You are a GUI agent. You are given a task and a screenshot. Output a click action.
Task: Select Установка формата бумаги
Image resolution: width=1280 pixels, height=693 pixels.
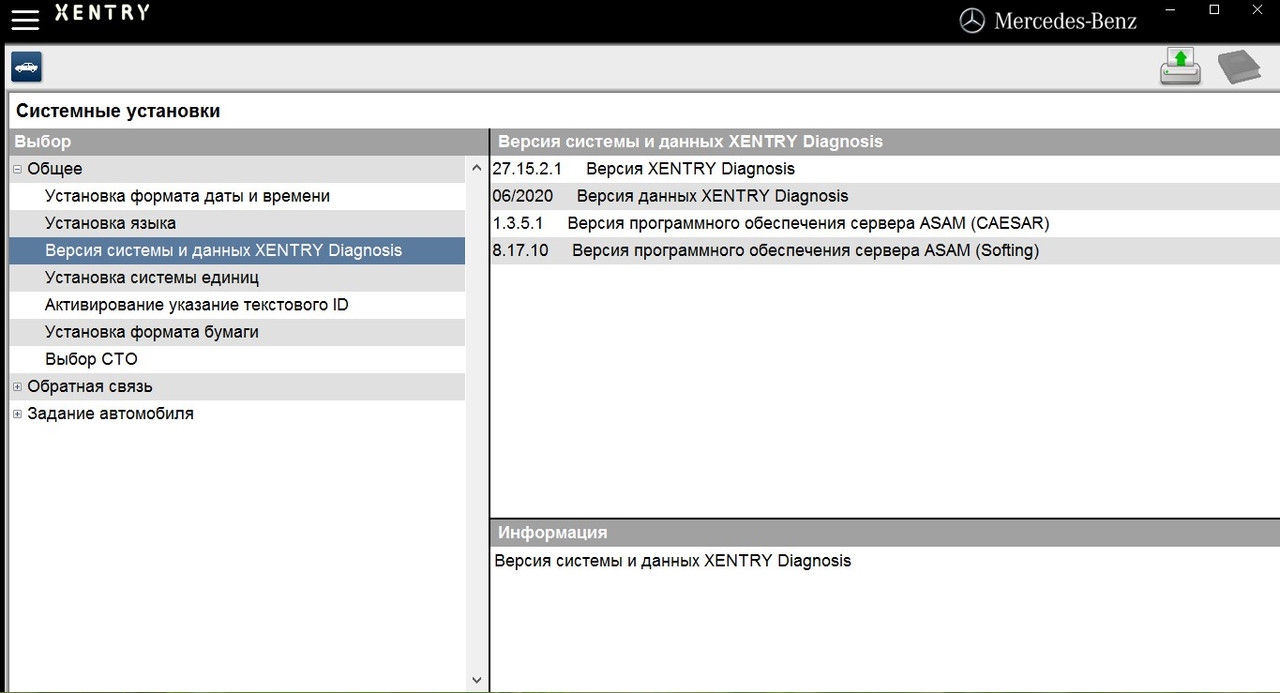pyautogui.click(x=237, y=331)
